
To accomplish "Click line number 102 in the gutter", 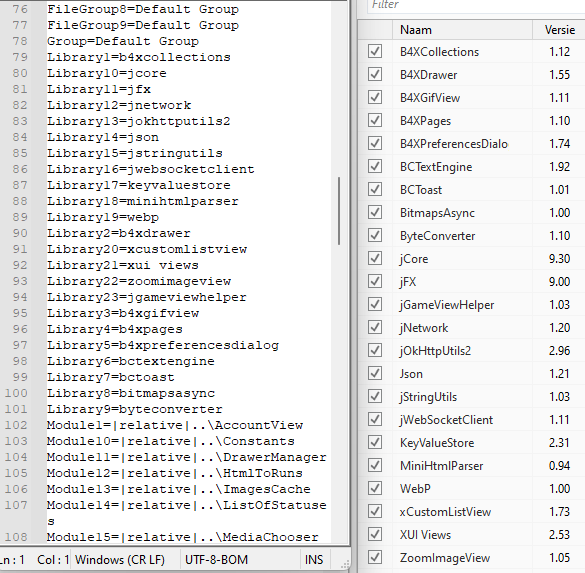I will [16, 425].
